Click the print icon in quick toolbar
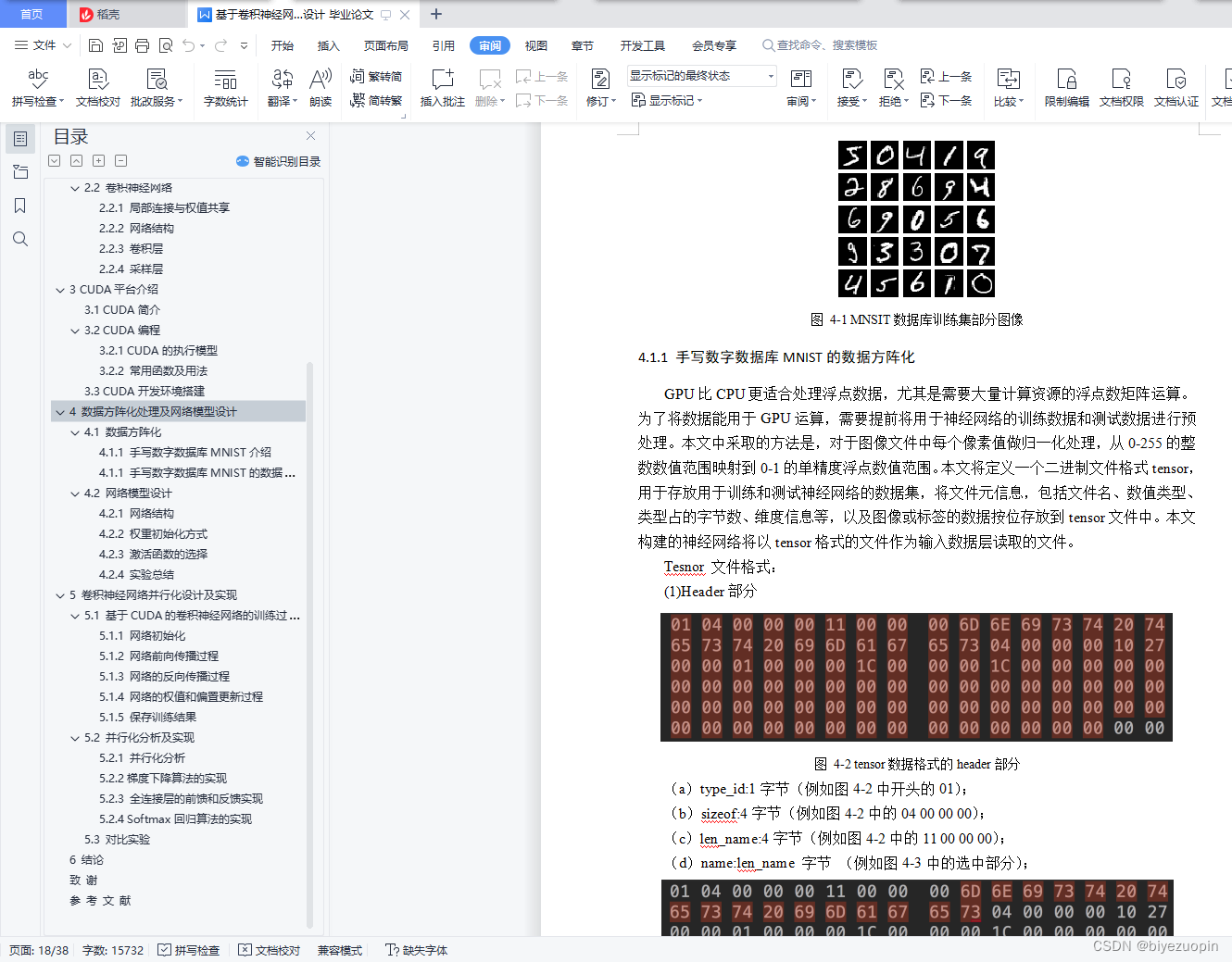 point(142,45)
